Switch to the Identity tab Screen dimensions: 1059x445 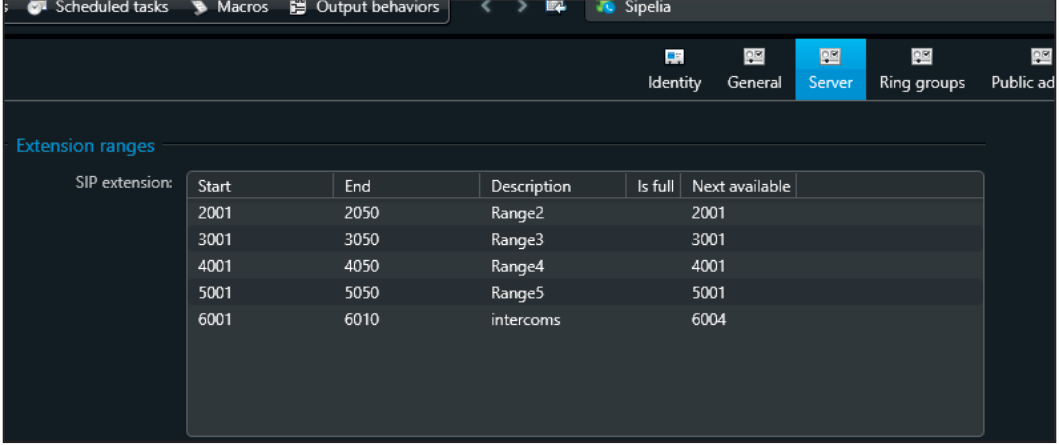674,70
